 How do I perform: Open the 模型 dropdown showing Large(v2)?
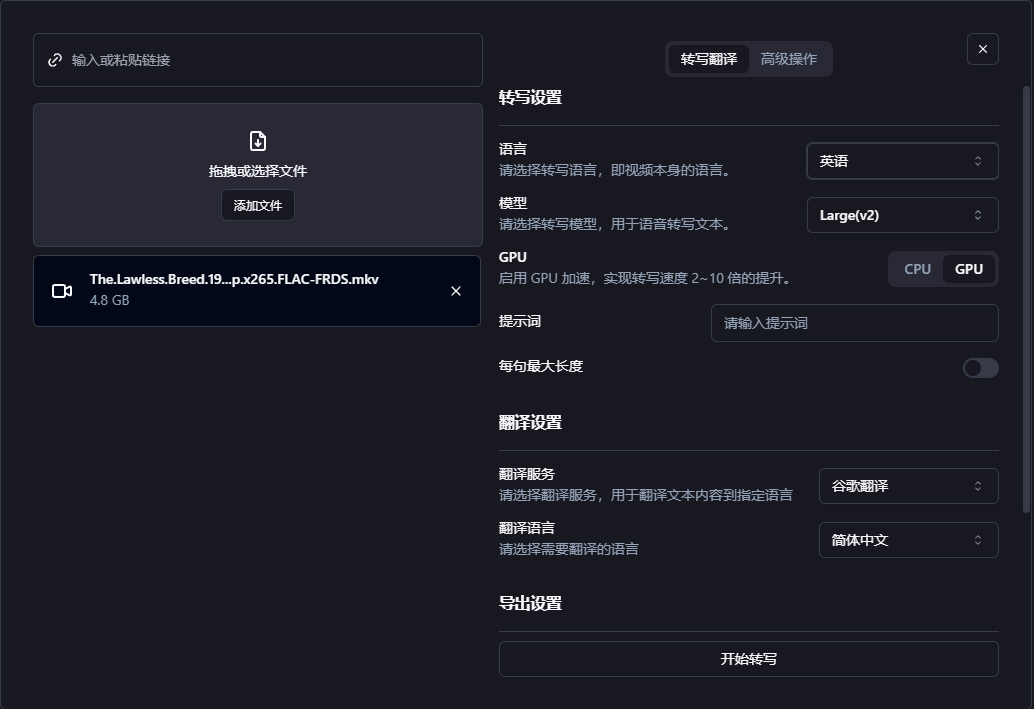pyautogui.click(x=900, y=215)
